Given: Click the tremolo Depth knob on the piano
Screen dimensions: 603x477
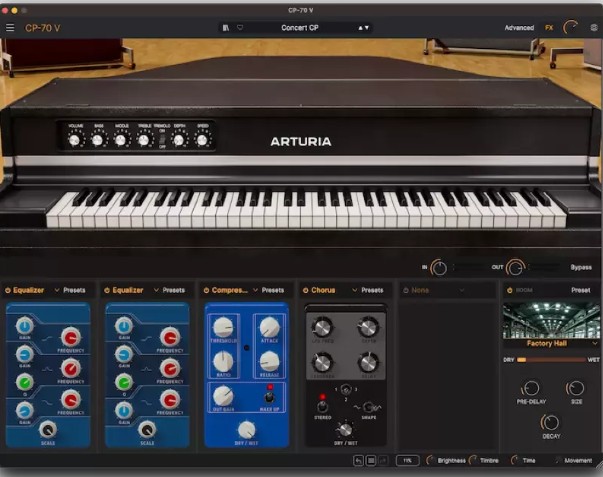Looking at the screenshot, I should tap(179, 139).
